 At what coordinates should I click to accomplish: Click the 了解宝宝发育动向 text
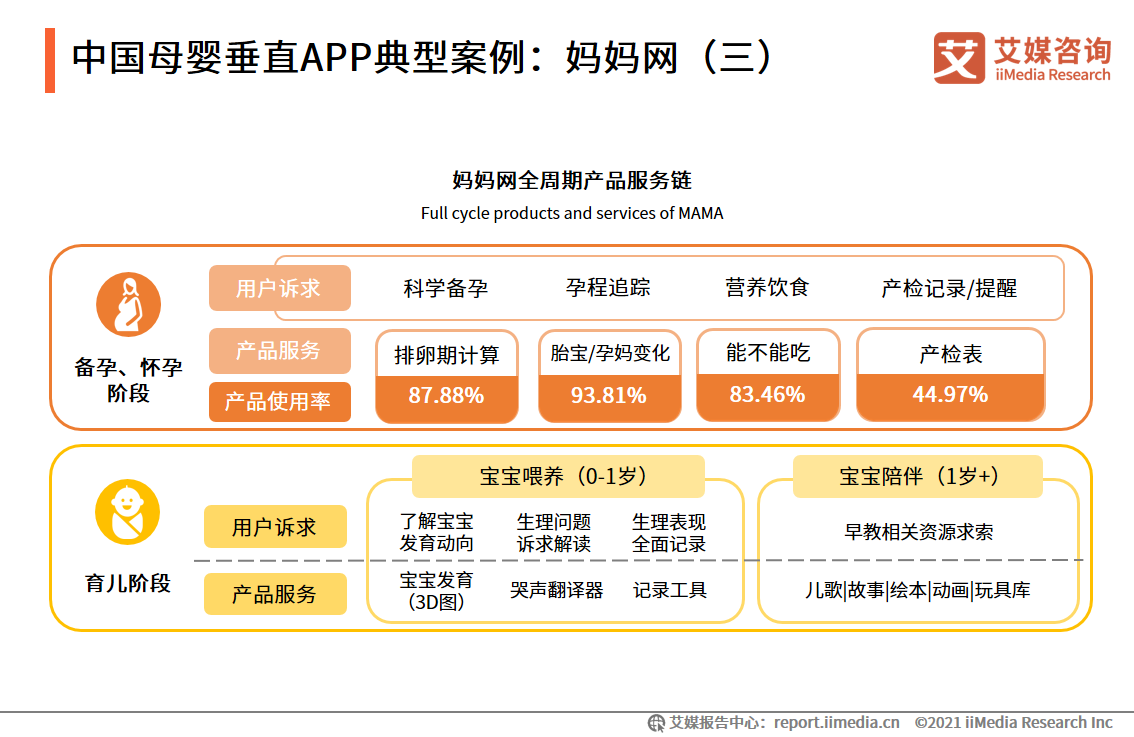tap(436, 532)
